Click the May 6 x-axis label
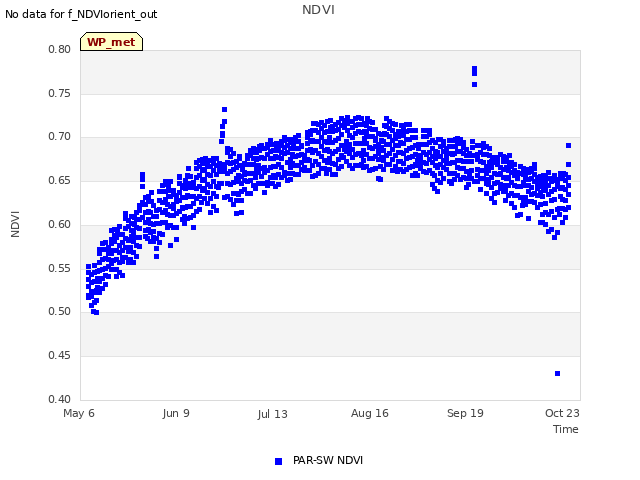The height and width of the screenshot is (480, 640). tap(79, 413)
